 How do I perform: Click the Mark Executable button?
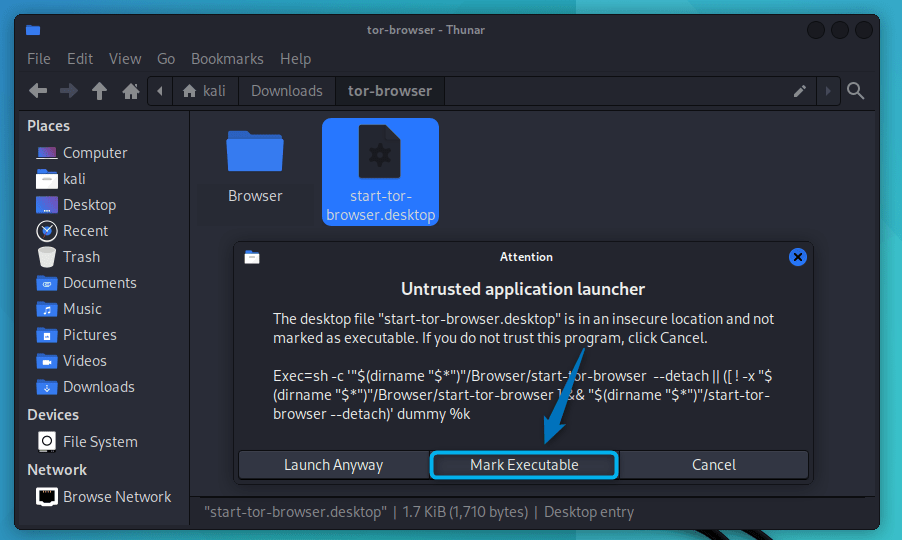[524, 465]
